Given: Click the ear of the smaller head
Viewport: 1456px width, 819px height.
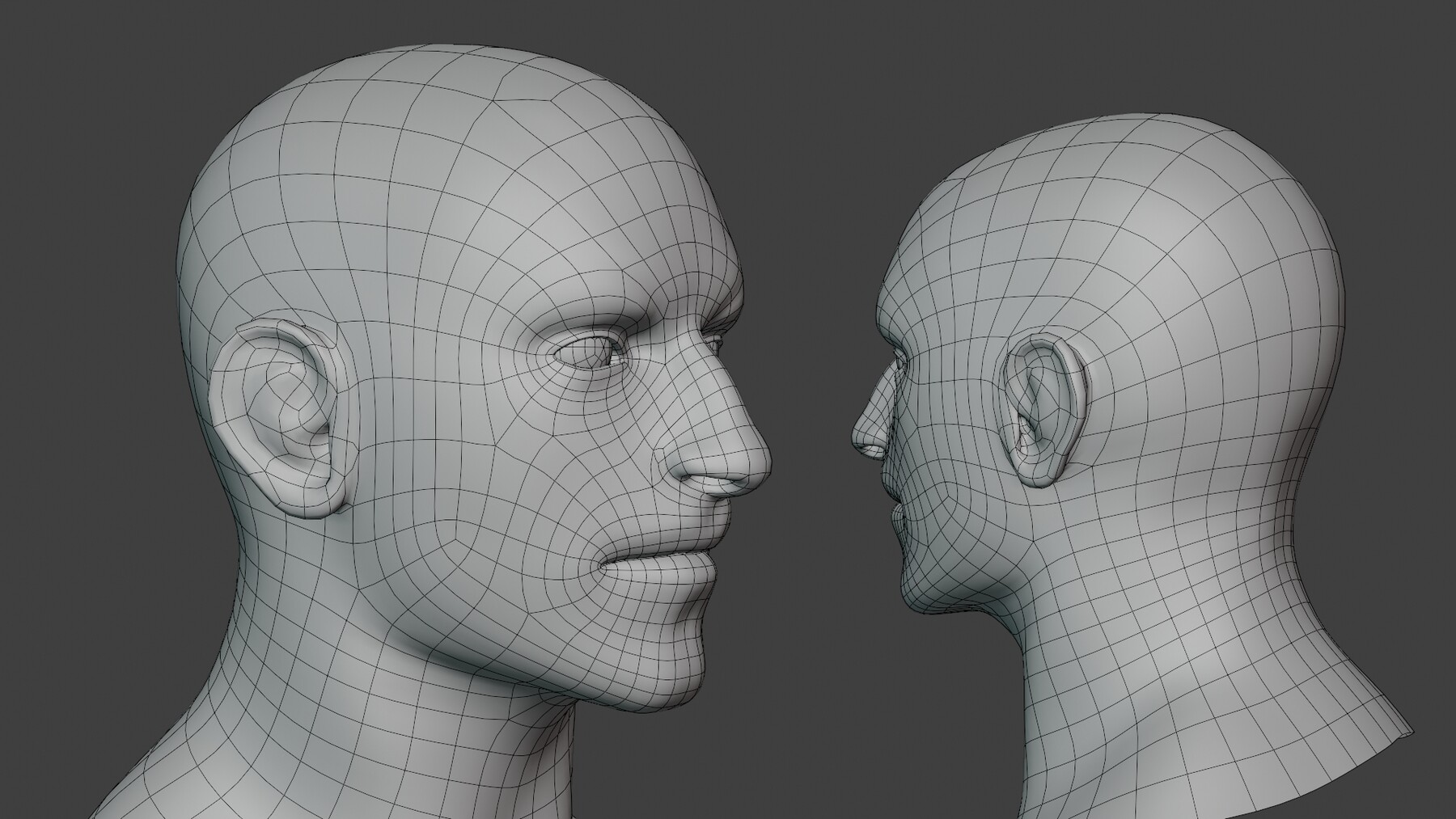Looking at the screenshot, I should 1043,410.
